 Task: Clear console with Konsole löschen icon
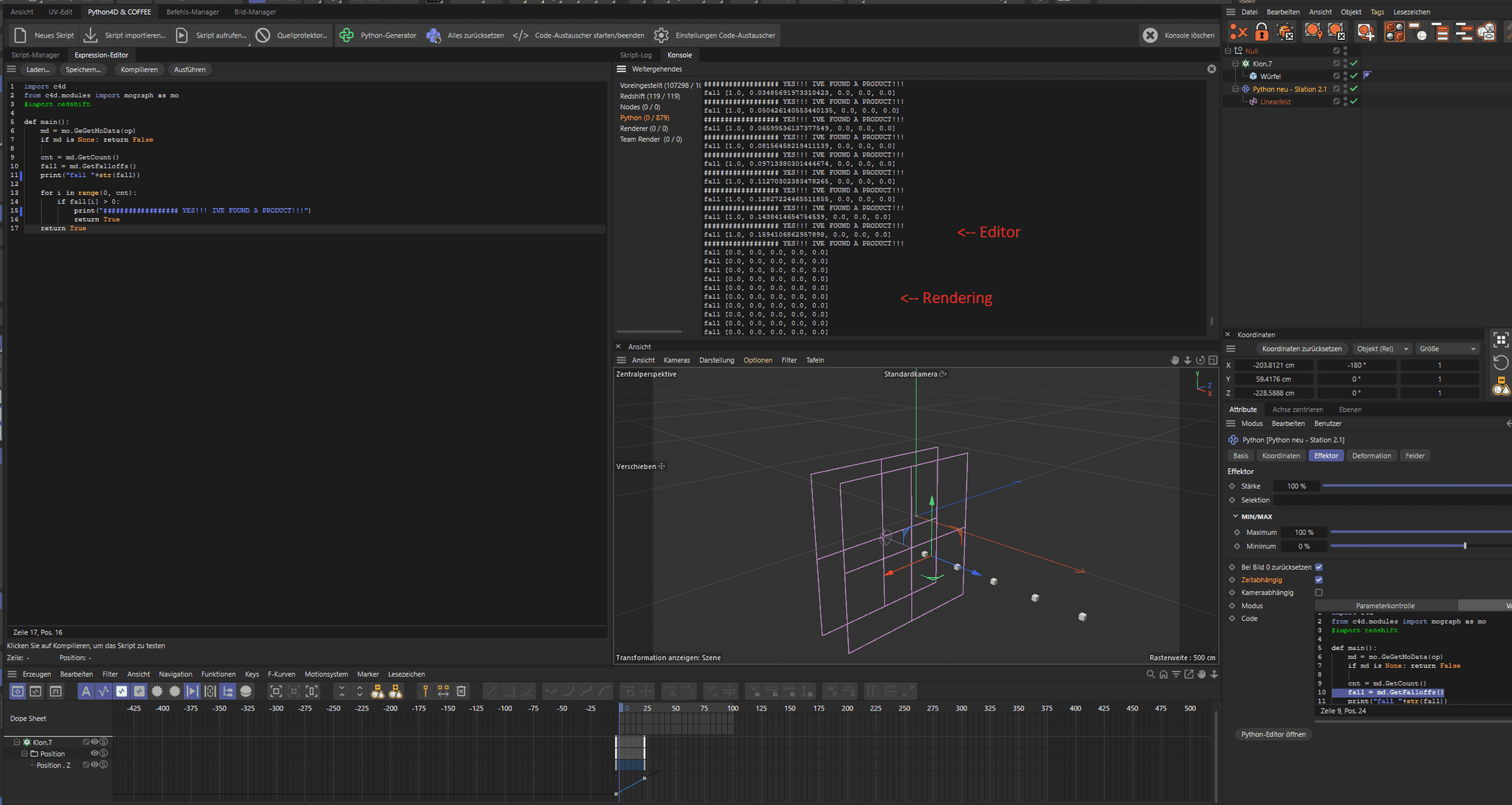click(1150, 35)
